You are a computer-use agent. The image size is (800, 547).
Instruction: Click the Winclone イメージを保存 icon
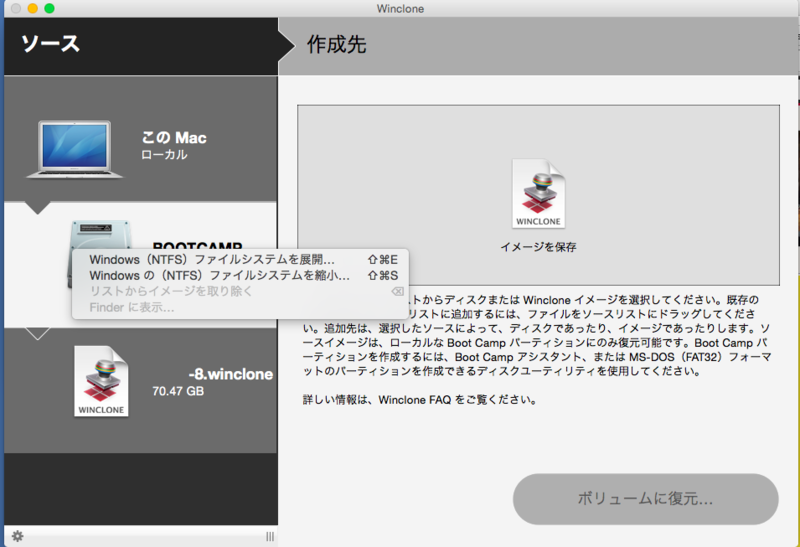pyautogui.click(x=539, y=193)
